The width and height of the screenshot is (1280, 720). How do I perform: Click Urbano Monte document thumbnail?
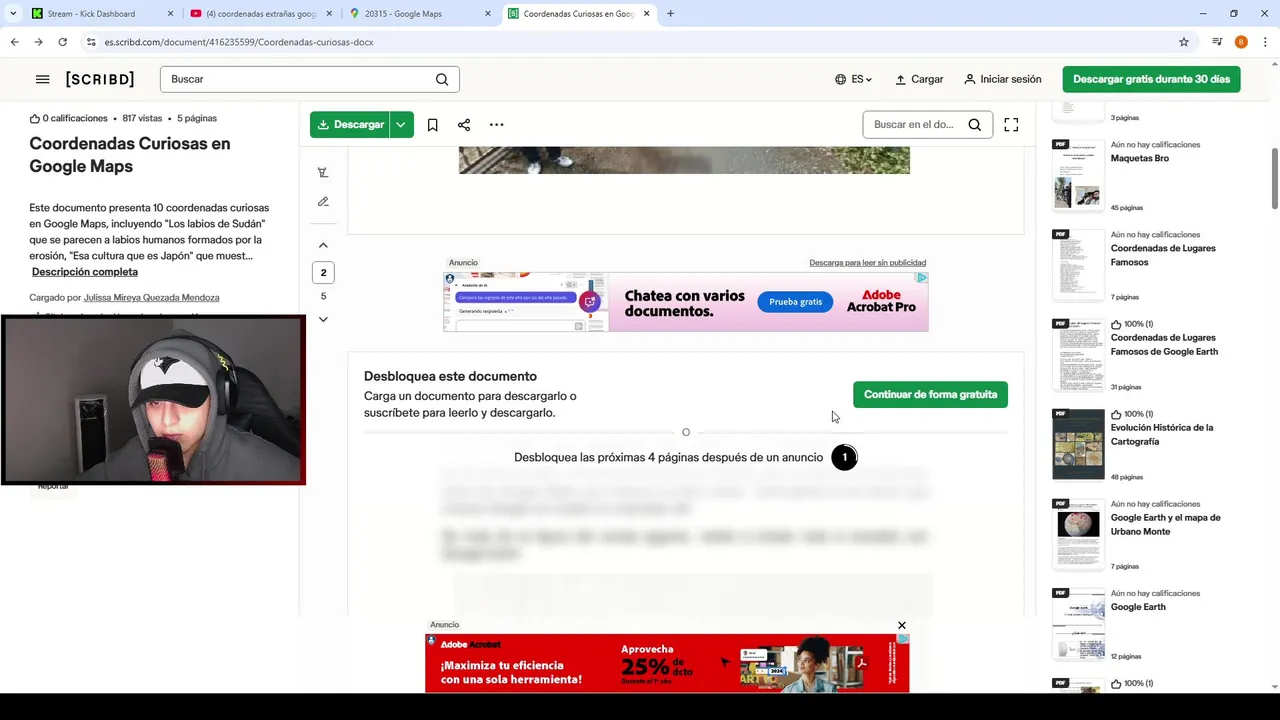[x=1078, y=534]
